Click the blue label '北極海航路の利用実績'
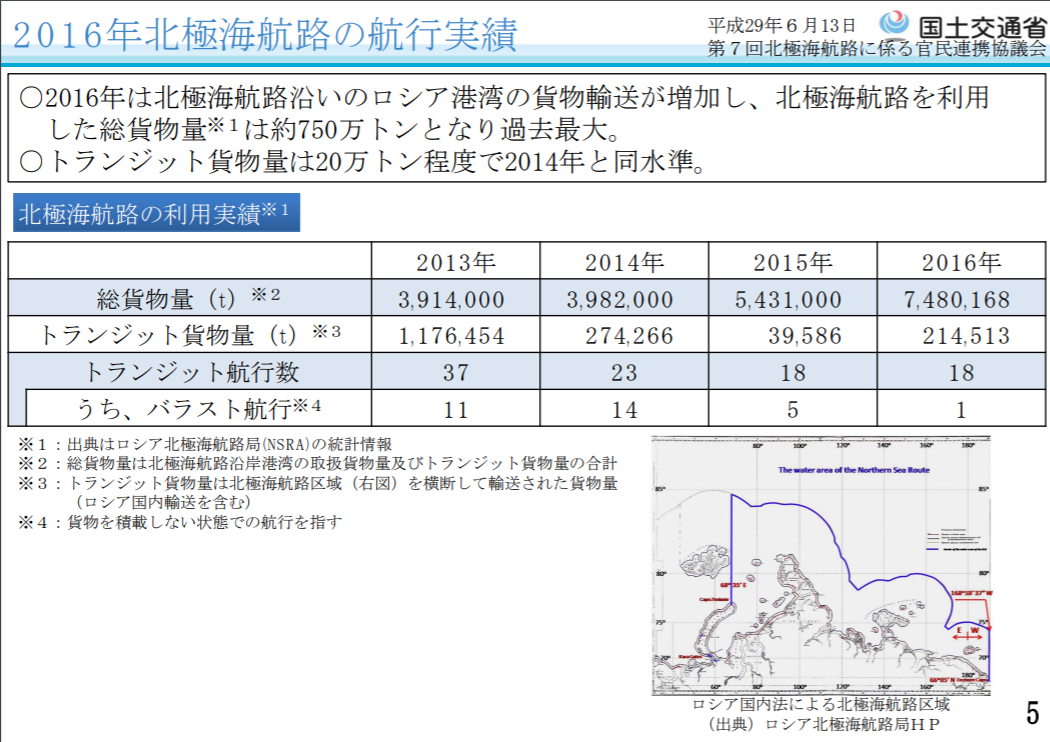This screenshot has height=742, width=1050. tap(156, 213)
